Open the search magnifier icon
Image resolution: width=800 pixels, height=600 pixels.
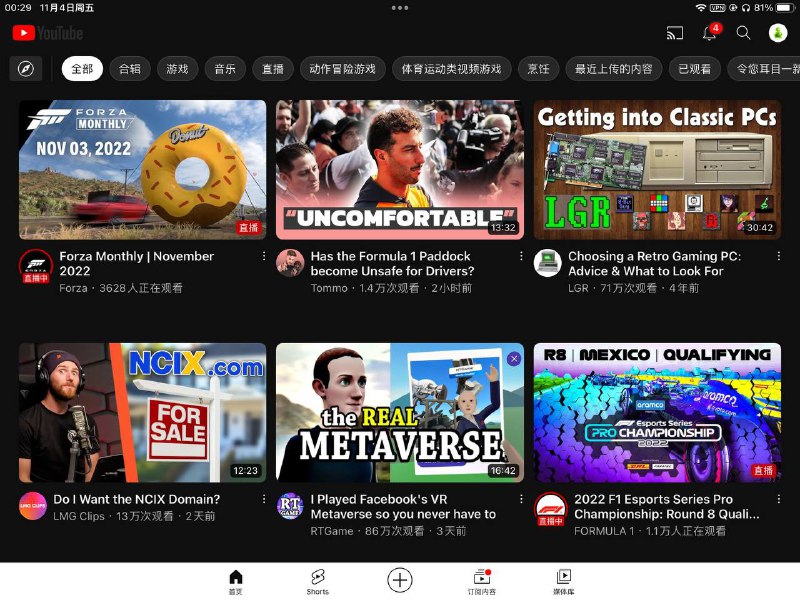[743, 33]
